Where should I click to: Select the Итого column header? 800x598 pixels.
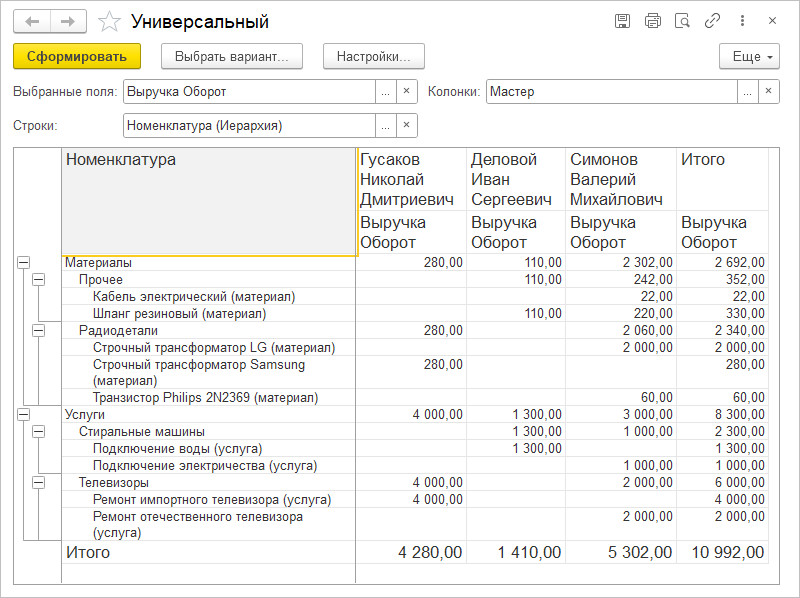(x=722, y=180)
